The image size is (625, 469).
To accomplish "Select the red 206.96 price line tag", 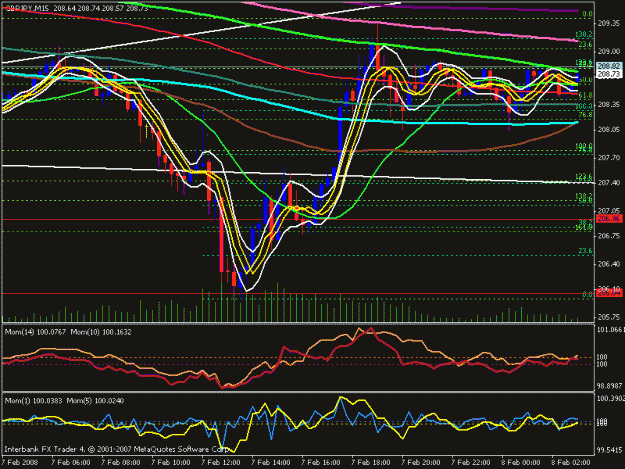I will (609, 219).
